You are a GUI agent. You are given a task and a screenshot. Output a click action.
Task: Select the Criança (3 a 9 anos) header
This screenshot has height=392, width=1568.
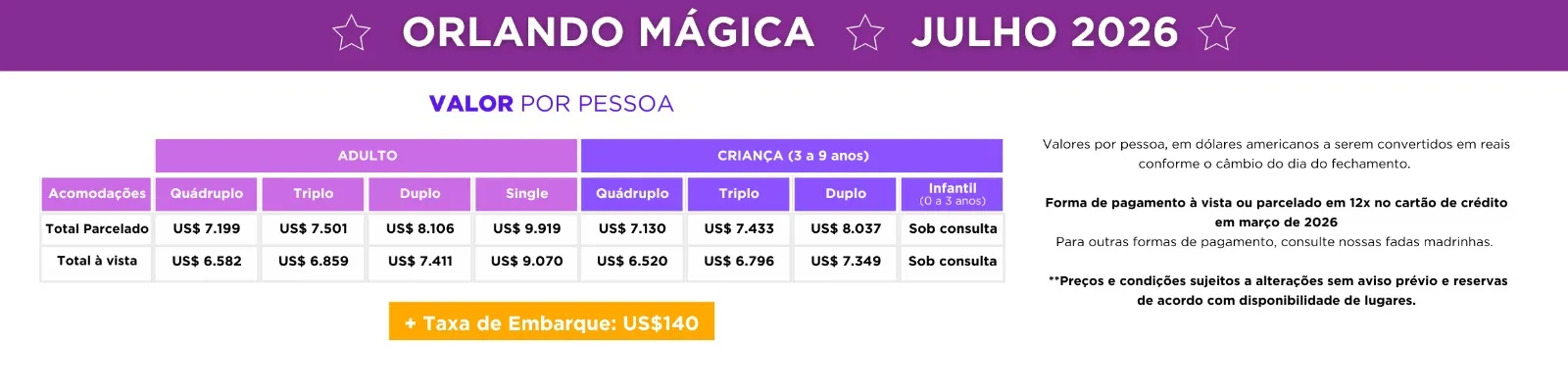(x=792, y=156)
